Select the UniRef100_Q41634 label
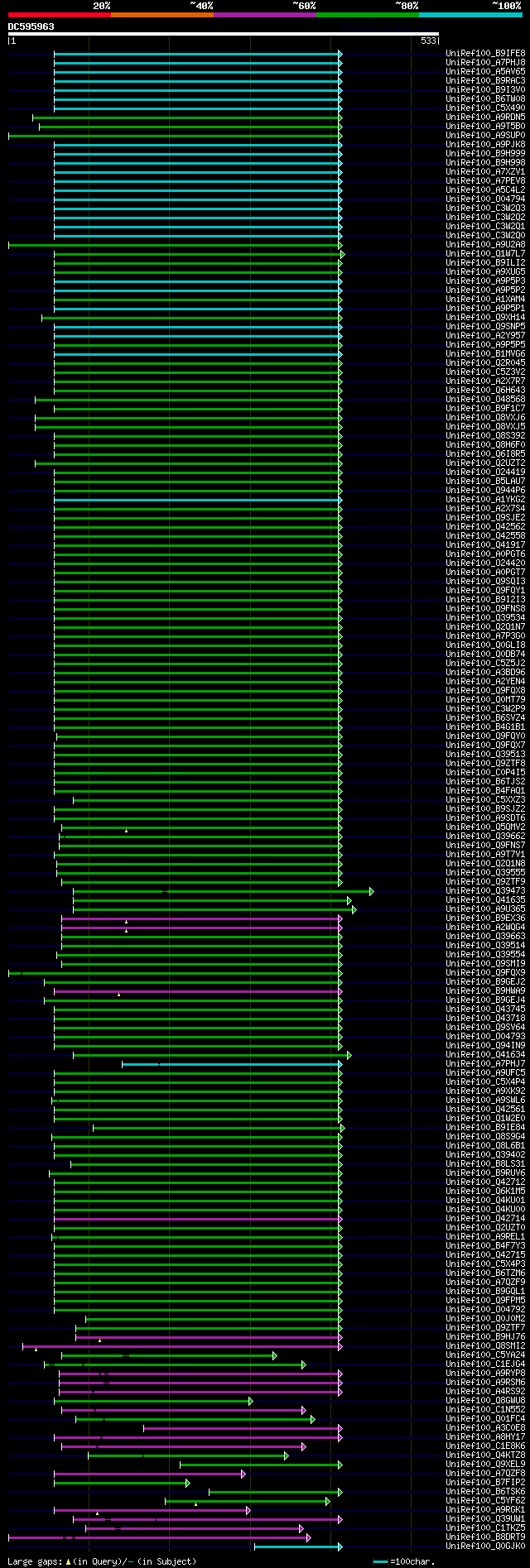 point(485,1054)
